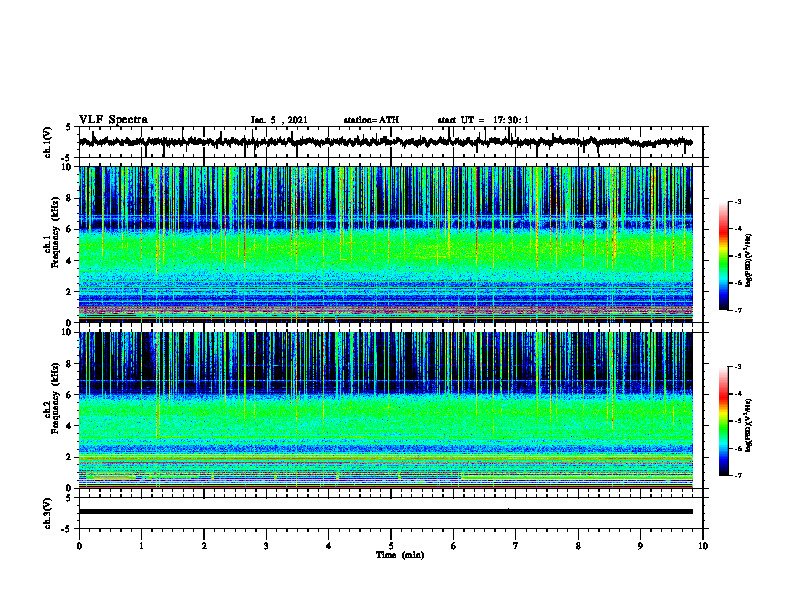Click the "-3" value on ch.2 colorbar

coord(738,367)
